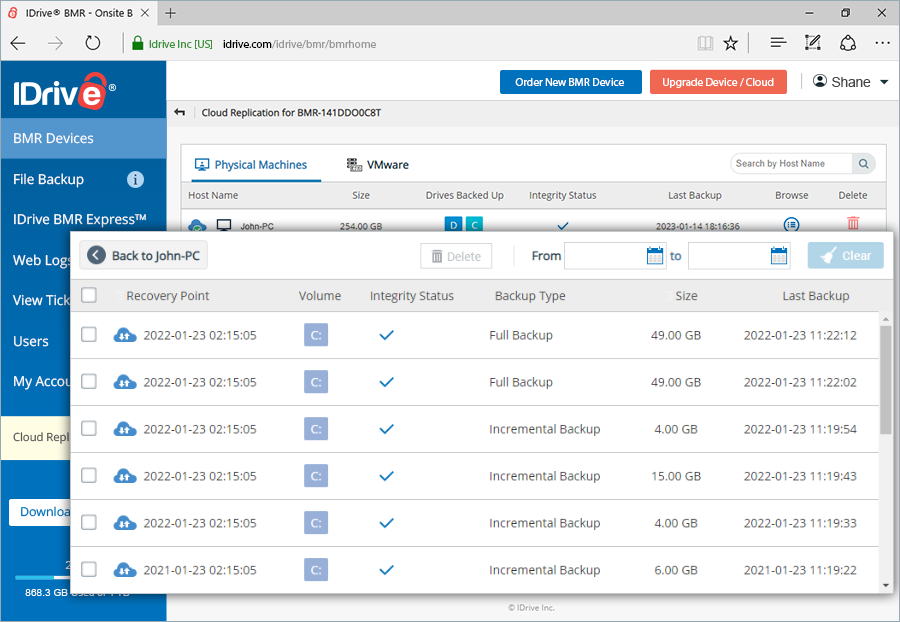This screenshot has height=622, width=900.
Task: Check the 2021-01-23 recovery point
Action: pyautogui.click(x=88, y=569)
